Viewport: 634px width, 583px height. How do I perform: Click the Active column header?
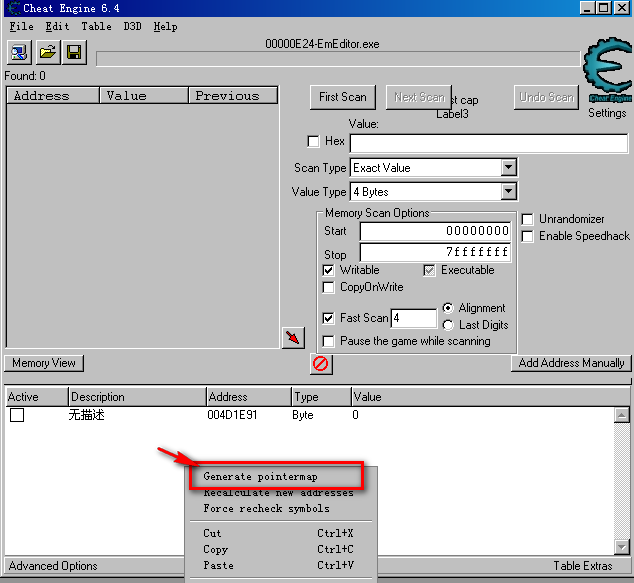click(36, 397)
